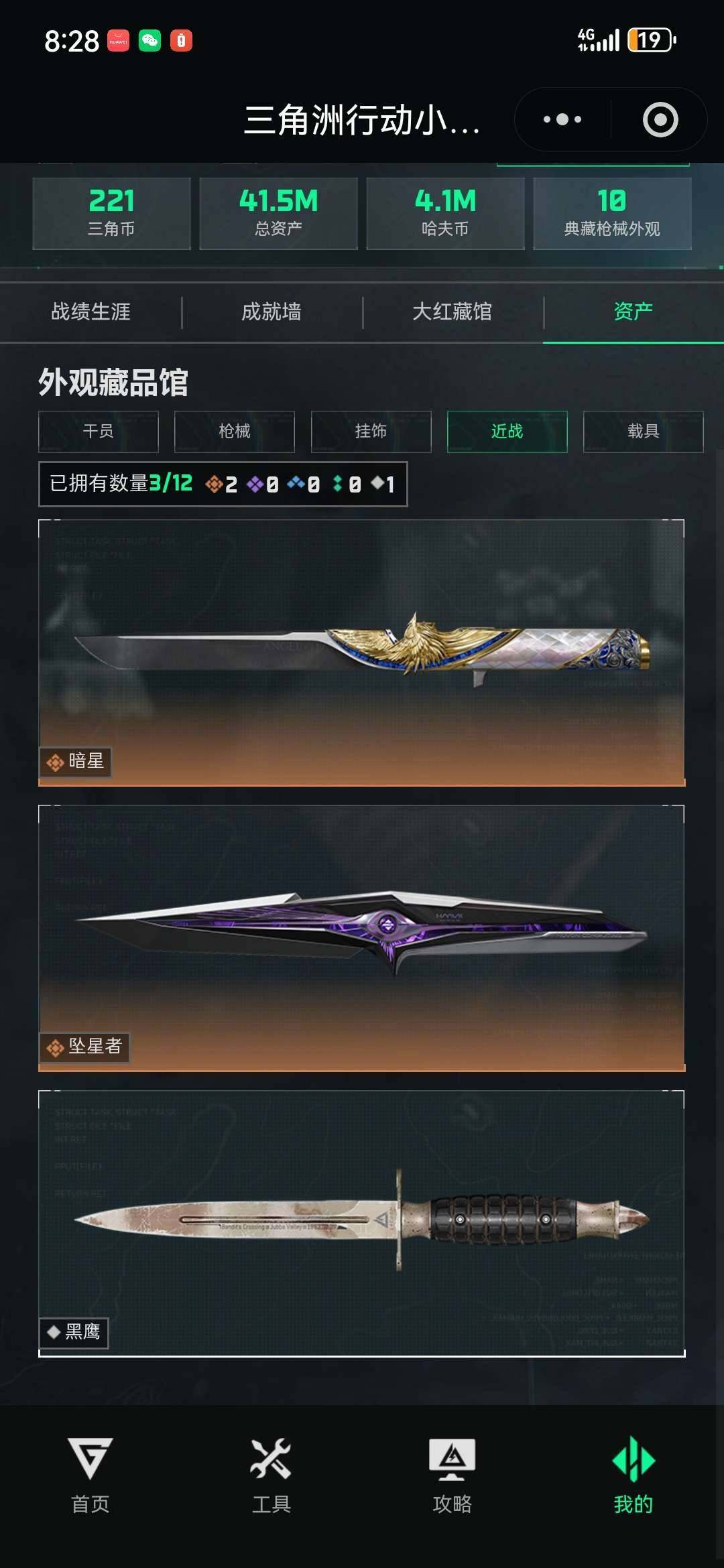Open the 大红藏馆 tab
This screenshot has width=724, height=1568.
point(452,312)
